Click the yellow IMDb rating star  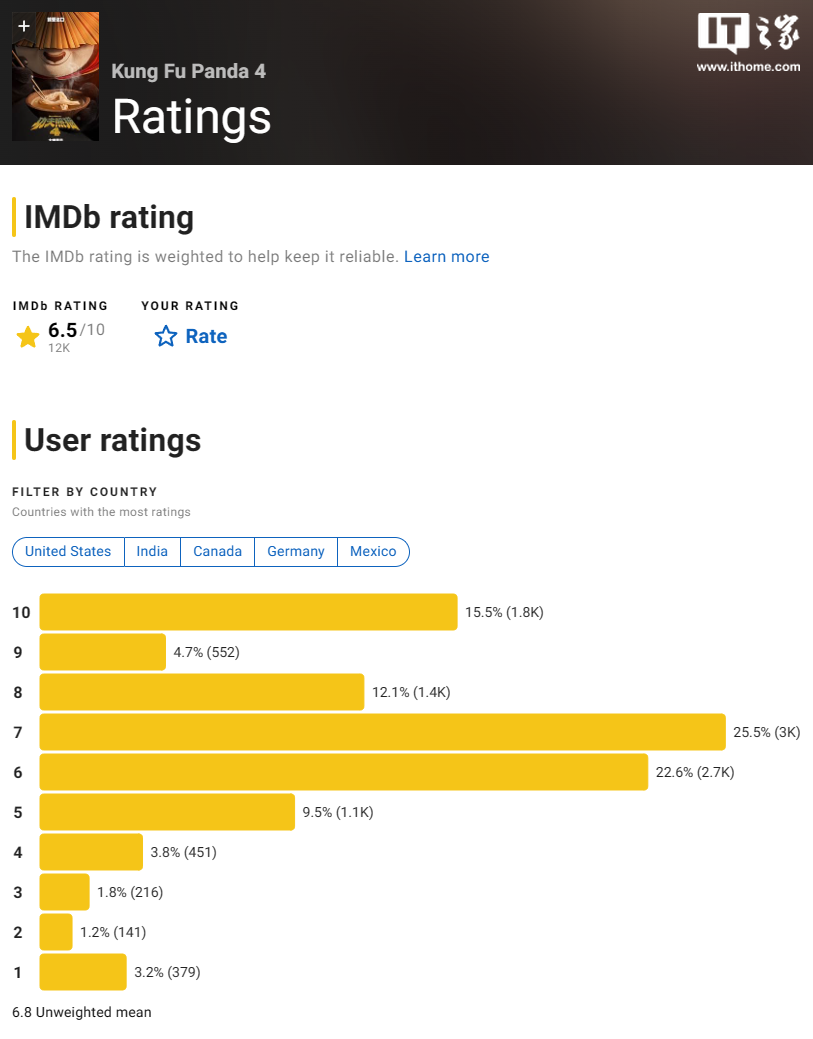point(28,337)
